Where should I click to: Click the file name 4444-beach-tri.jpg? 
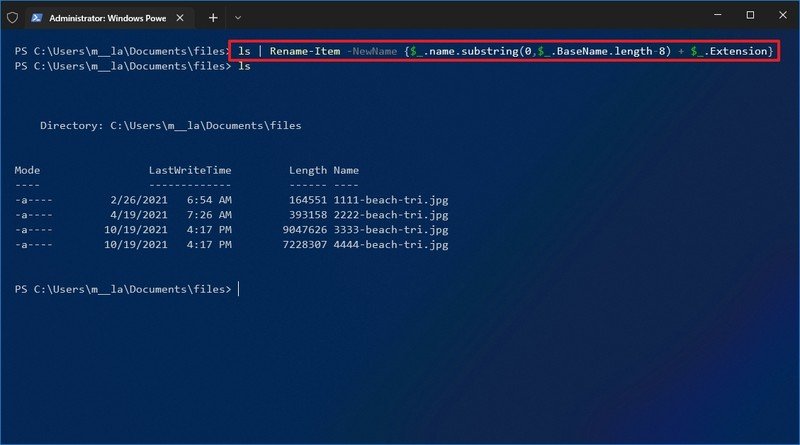coord(390,245)
